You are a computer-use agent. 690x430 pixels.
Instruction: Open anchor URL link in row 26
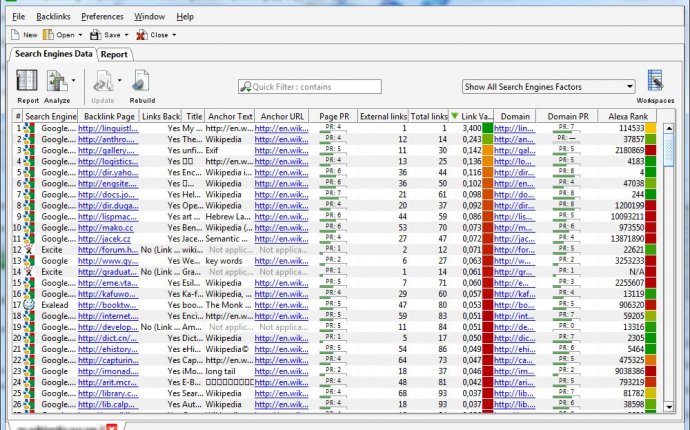pyautogui.click(x=281, y=404)
